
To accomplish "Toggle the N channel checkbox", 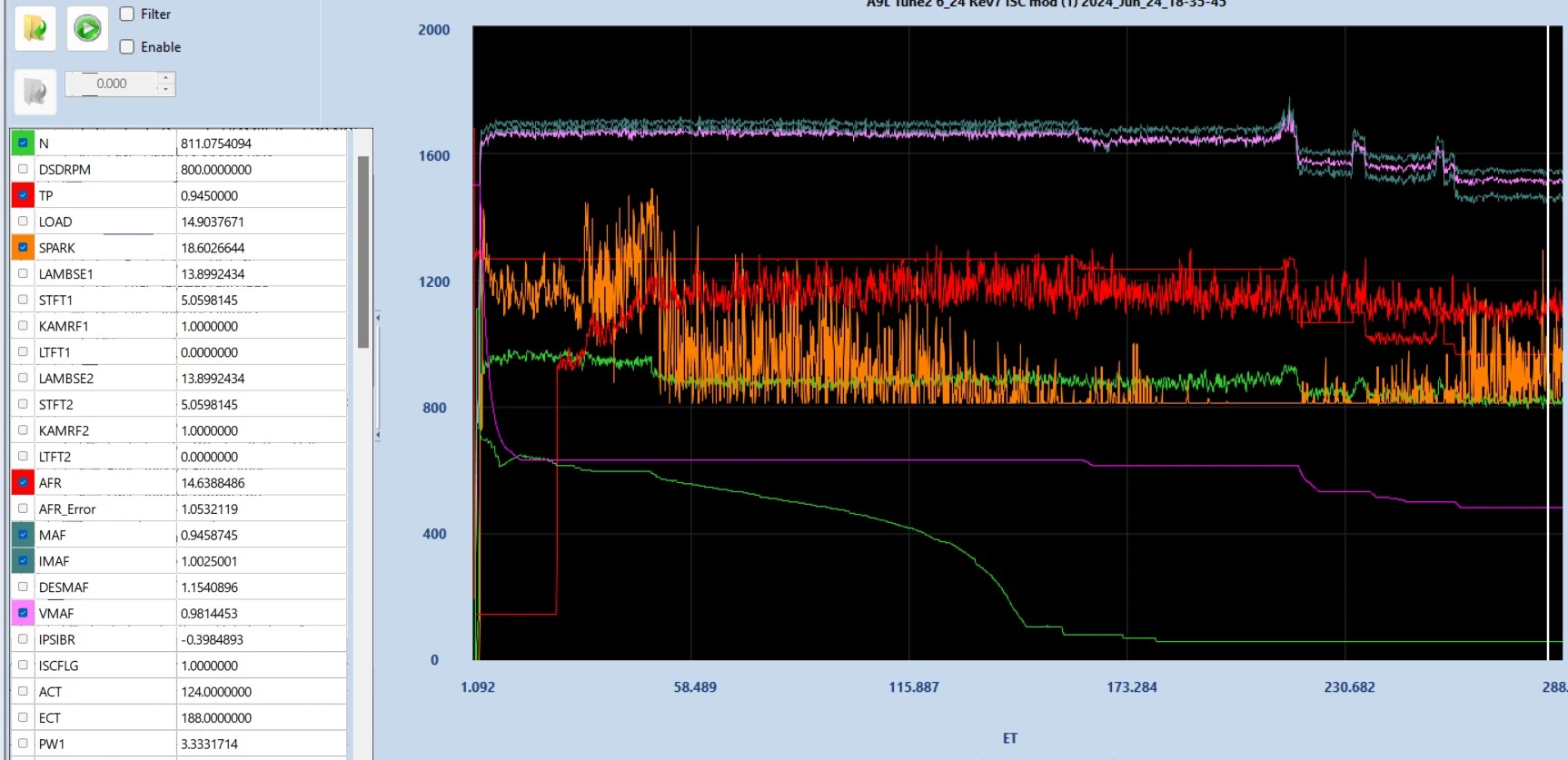I will 23,143.
